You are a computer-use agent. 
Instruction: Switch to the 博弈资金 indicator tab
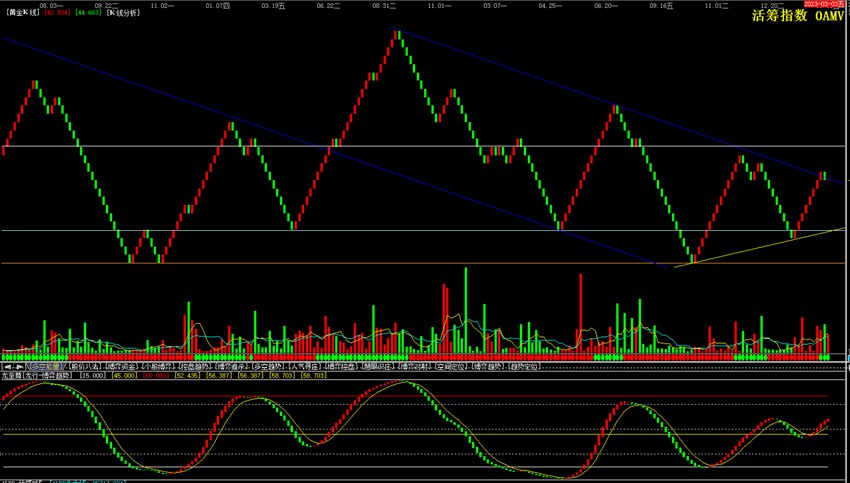coord(120,367)
